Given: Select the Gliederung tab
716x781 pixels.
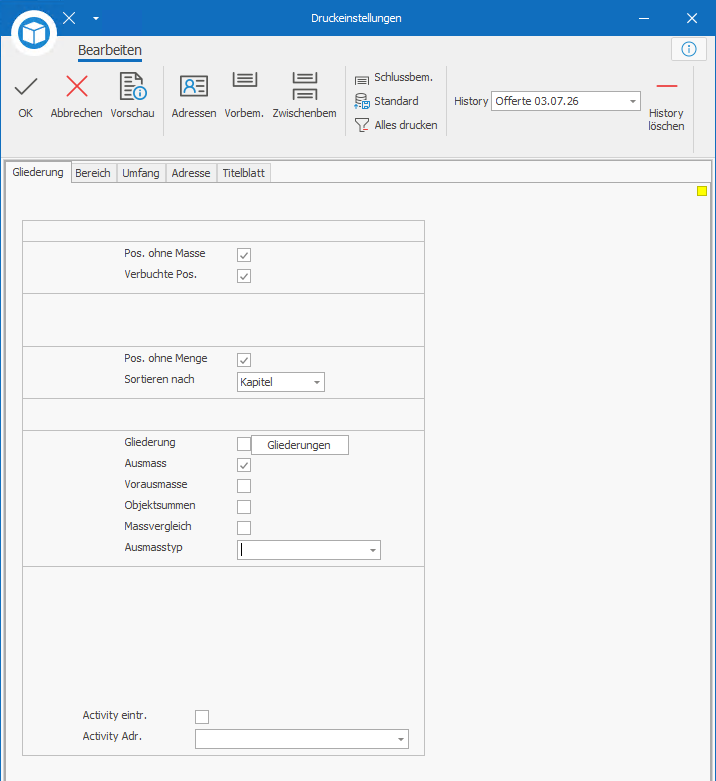Looking at the screenshot, I should (38, 172).
